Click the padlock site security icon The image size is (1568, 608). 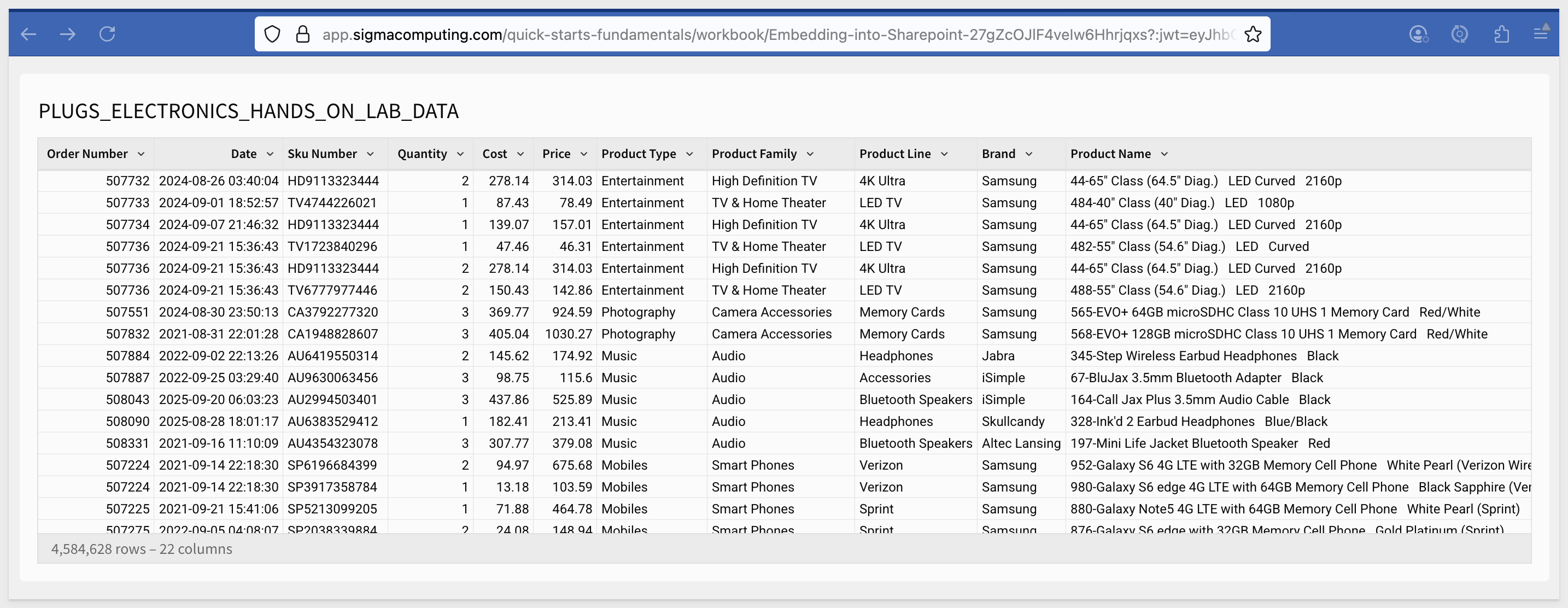(x=302, y=34)
